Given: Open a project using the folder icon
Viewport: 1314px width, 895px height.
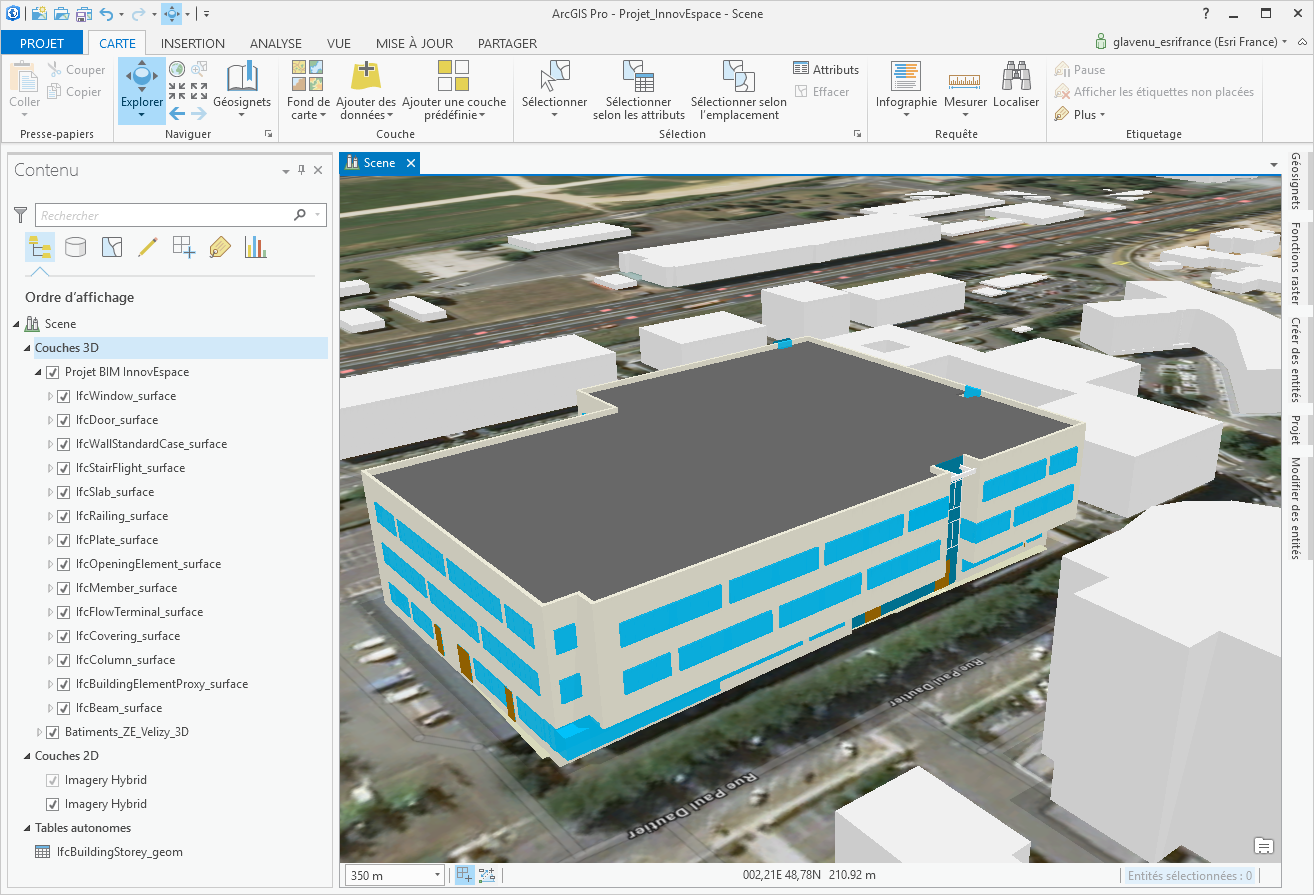Looking at the screenshot, I should coord(60,14).
